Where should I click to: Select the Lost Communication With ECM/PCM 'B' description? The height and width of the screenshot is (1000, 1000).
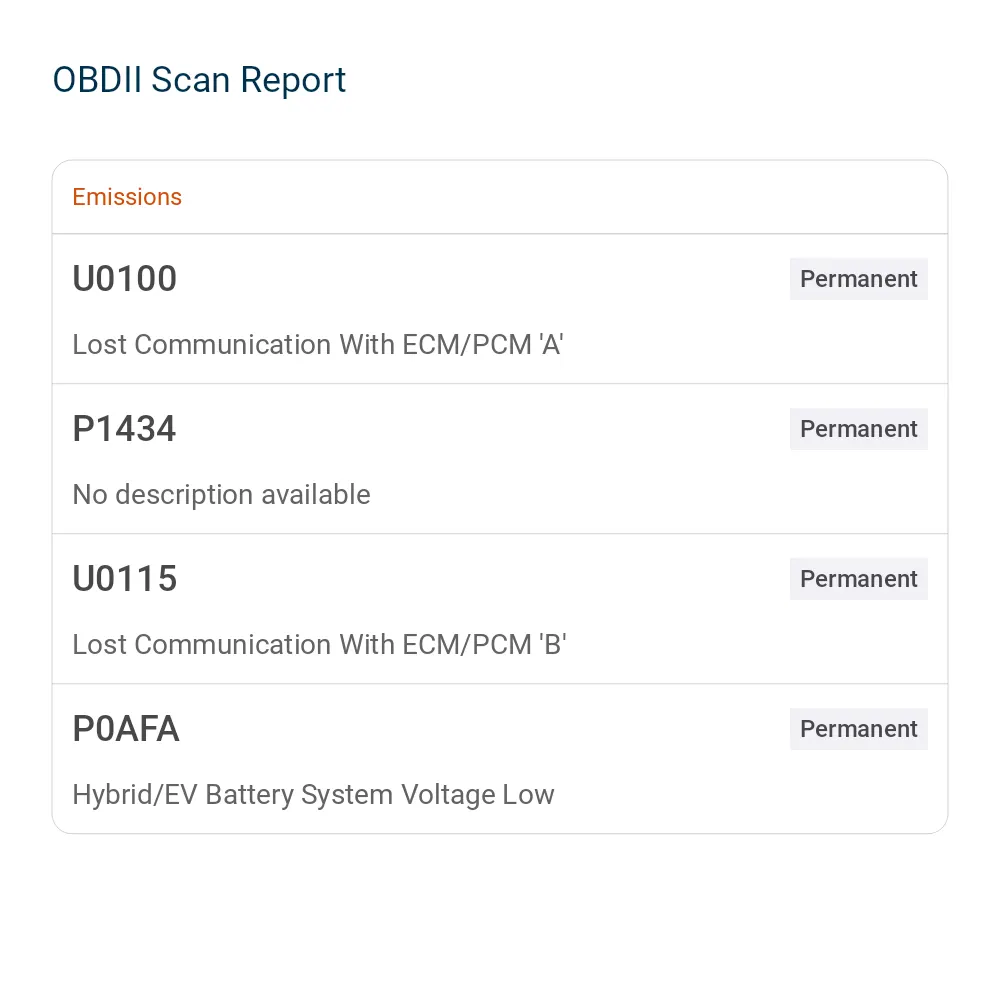pyautogui.click(x=320, y=644)
